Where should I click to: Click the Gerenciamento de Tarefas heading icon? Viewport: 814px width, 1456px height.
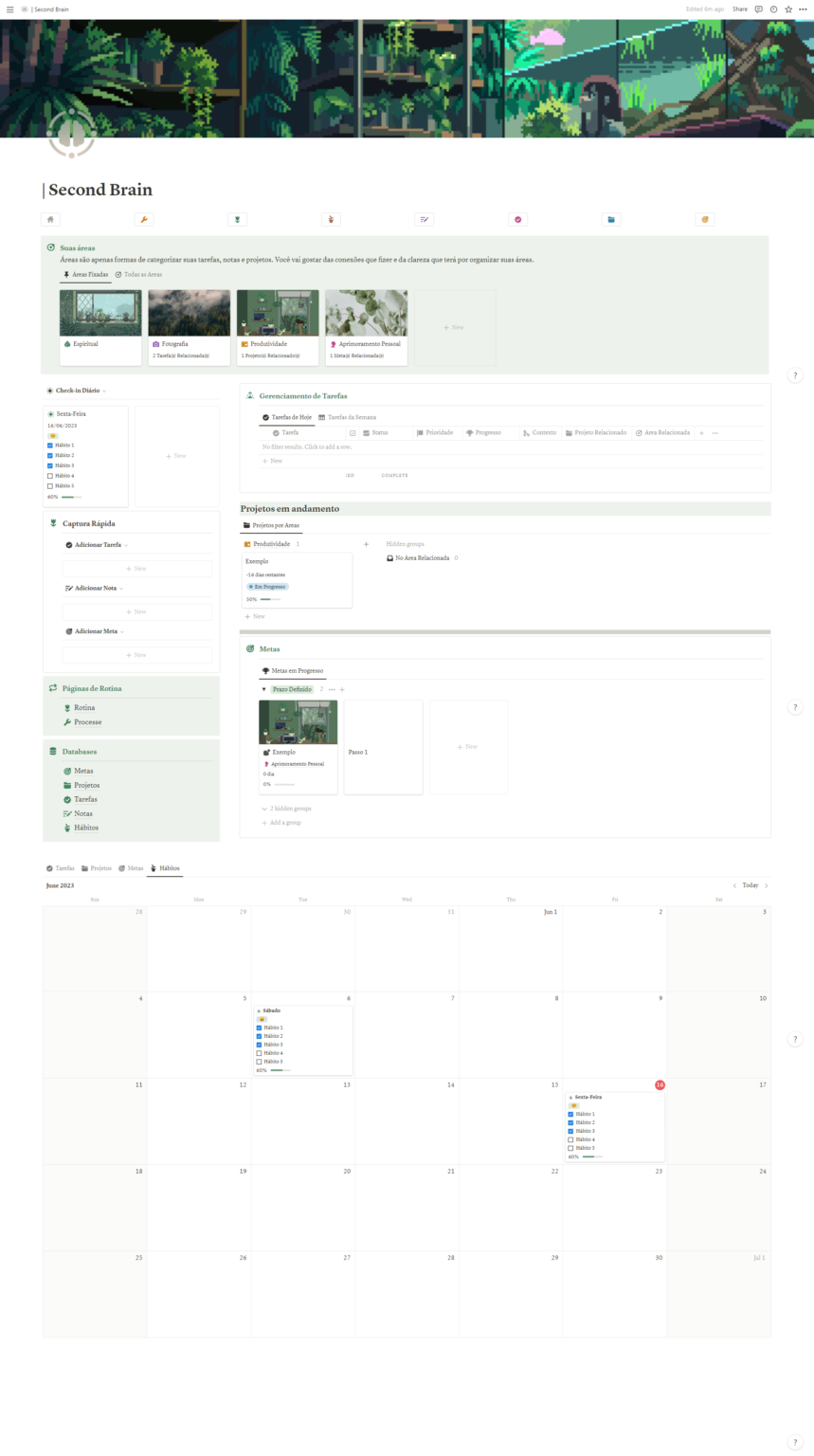click(250, 395)
